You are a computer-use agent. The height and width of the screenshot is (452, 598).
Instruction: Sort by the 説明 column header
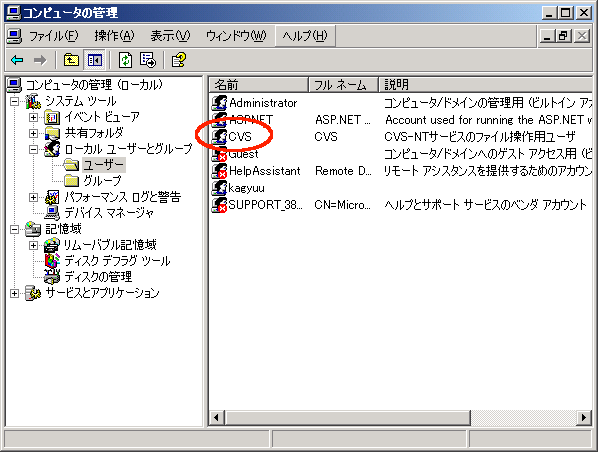[485, 84]
